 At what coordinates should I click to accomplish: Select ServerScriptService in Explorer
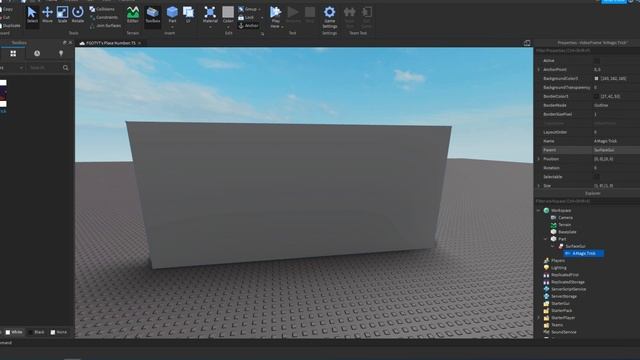click(x=564, y=289)
